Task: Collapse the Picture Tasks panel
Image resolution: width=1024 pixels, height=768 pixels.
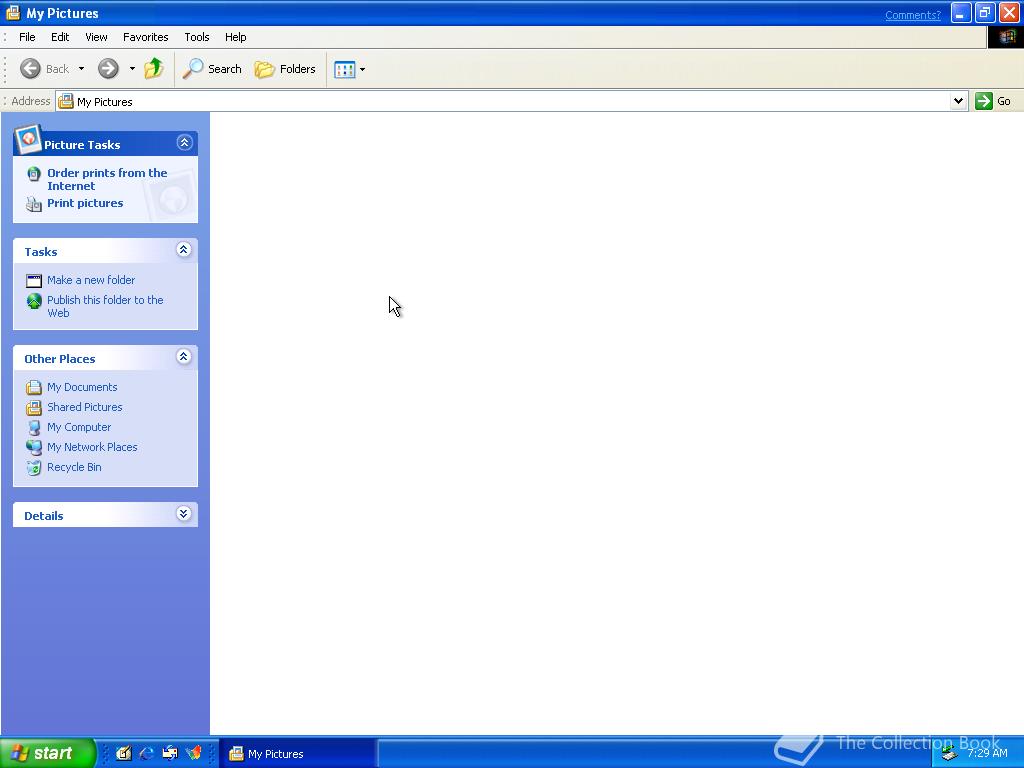Action: [184, 142]
